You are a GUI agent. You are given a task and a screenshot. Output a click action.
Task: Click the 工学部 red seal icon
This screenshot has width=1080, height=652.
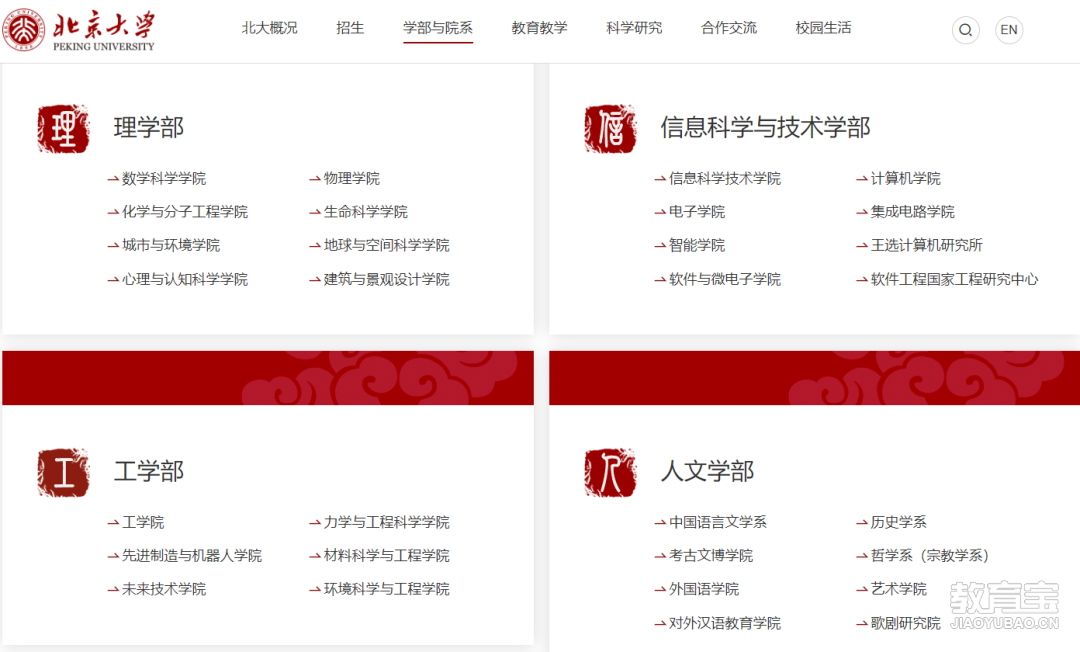pyautogui.click(x=63, y=472)
